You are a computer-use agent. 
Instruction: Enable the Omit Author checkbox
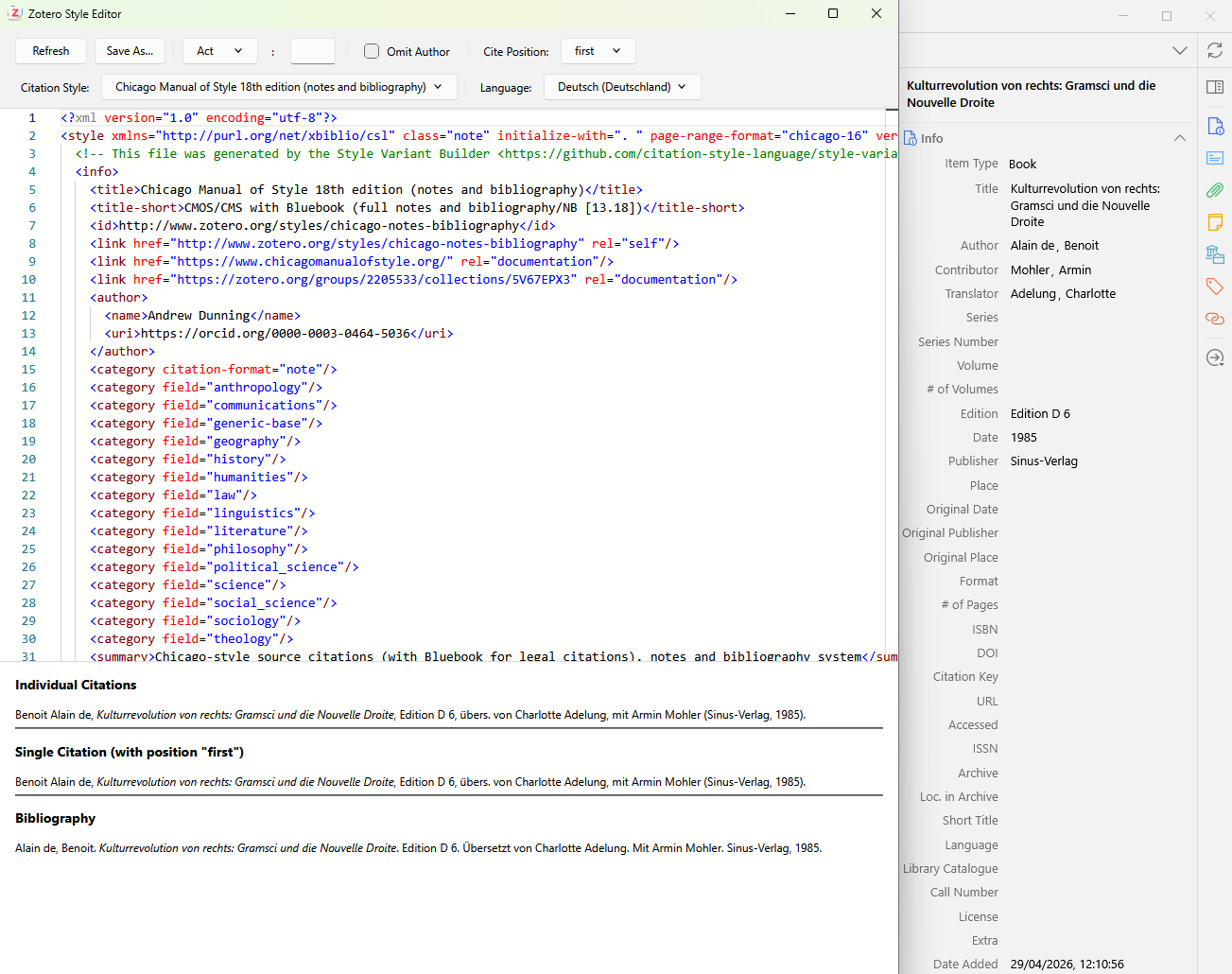372,51
